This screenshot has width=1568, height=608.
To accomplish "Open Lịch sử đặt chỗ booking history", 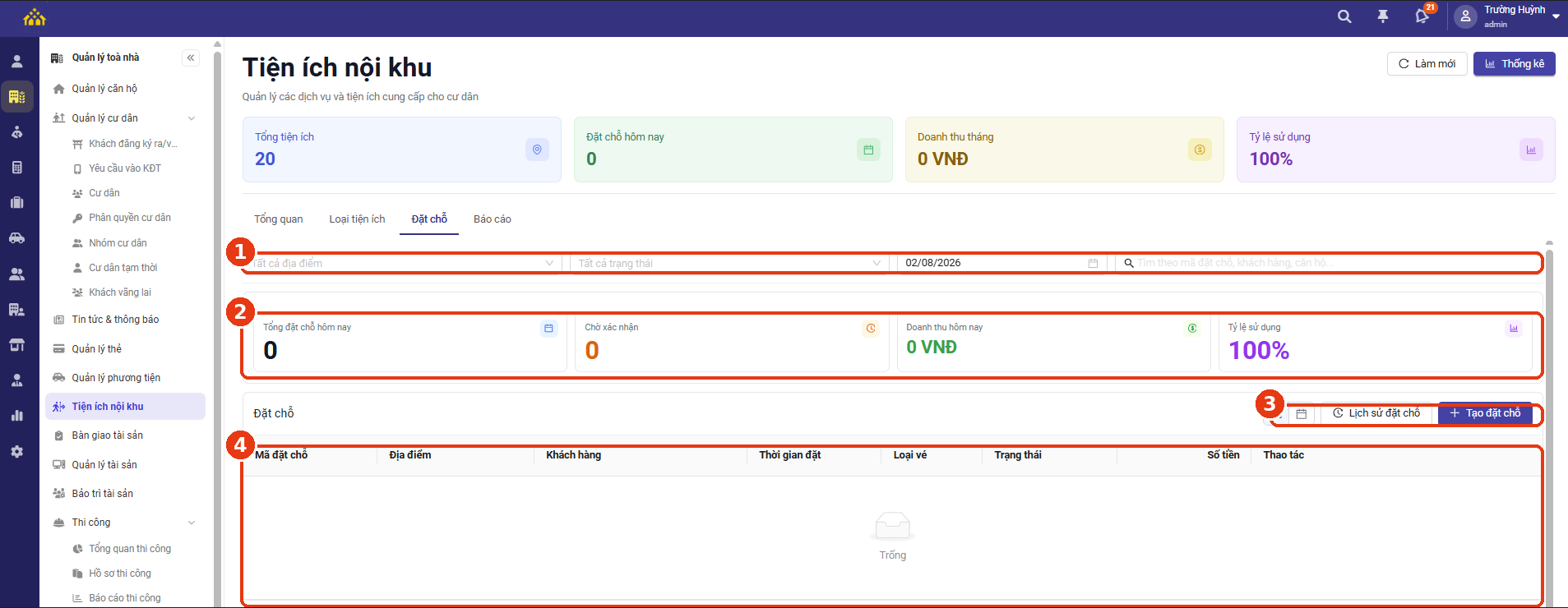I will 1376,413.
